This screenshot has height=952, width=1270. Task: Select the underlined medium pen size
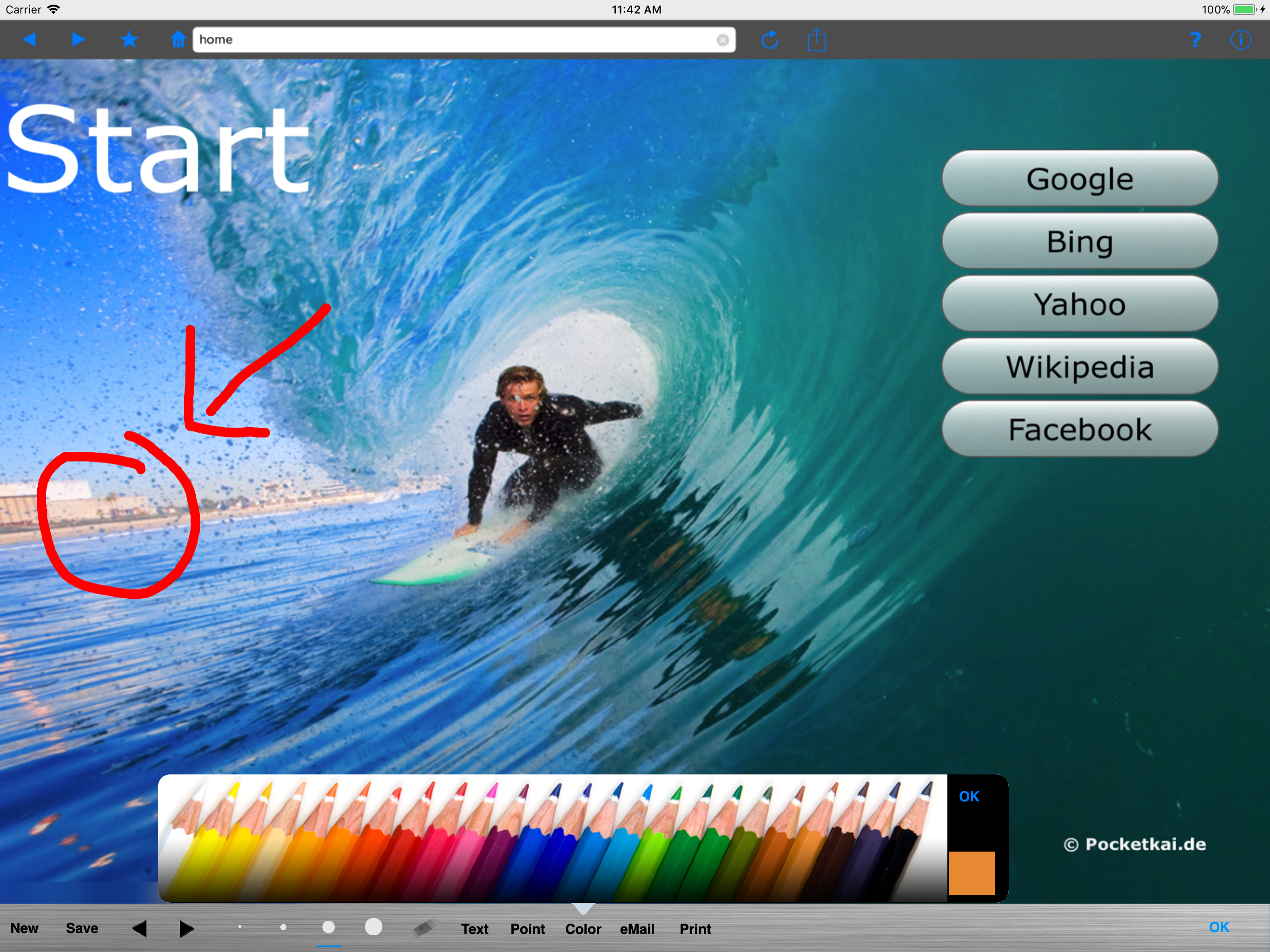[328, 927]
